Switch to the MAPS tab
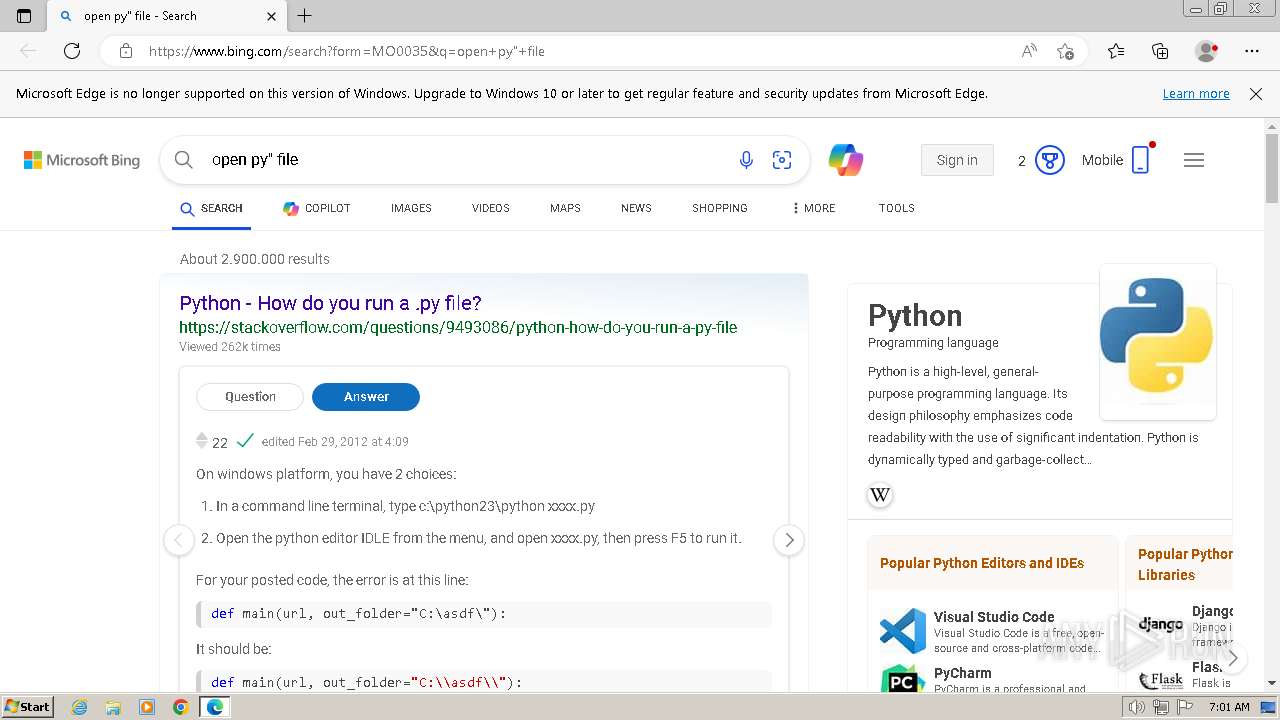The height and width of the screenshot is (720, 1280). tap(565, 208)
